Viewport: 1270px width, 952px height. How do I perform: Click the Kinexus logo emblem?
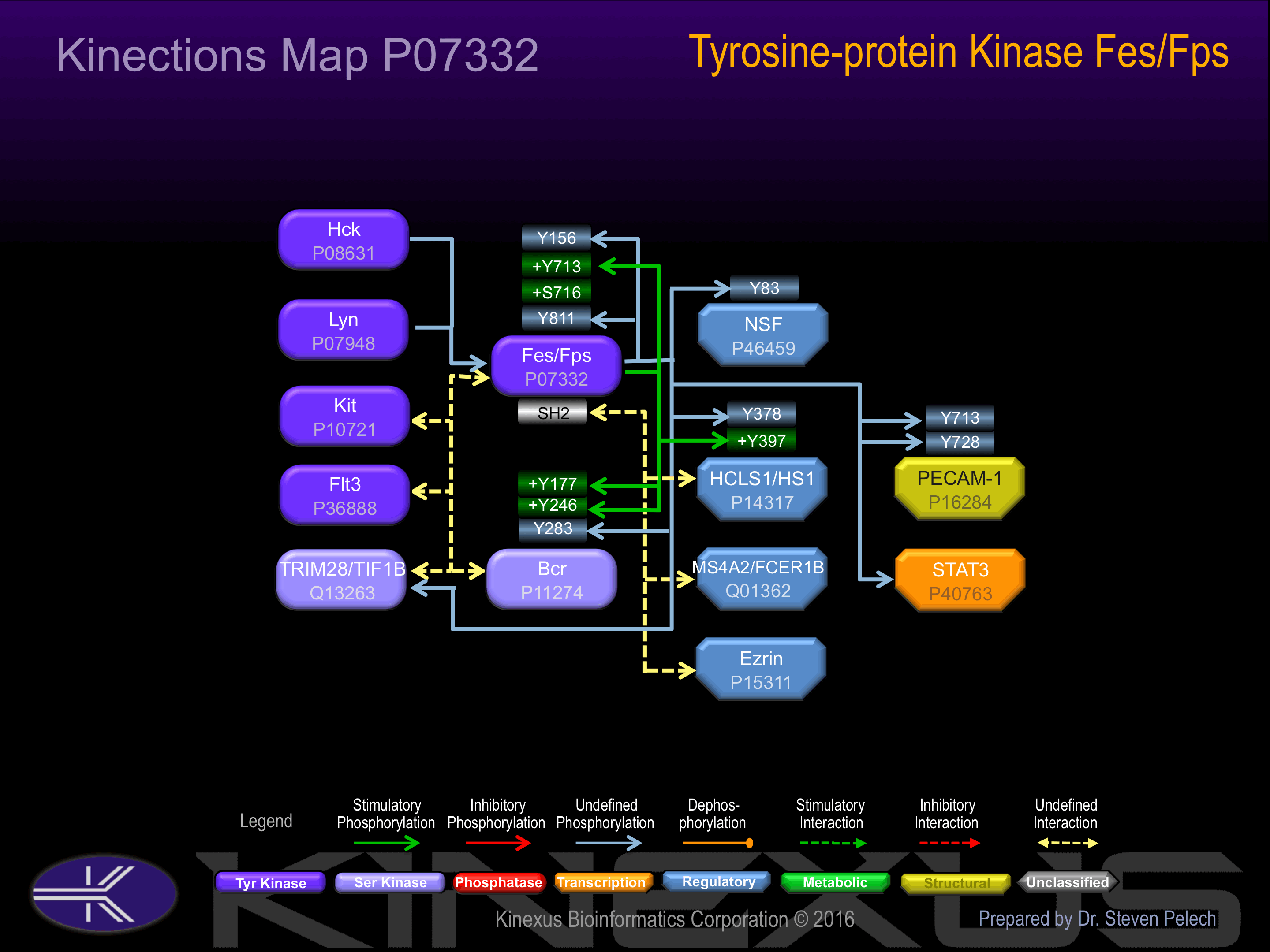tap(105, 893)
